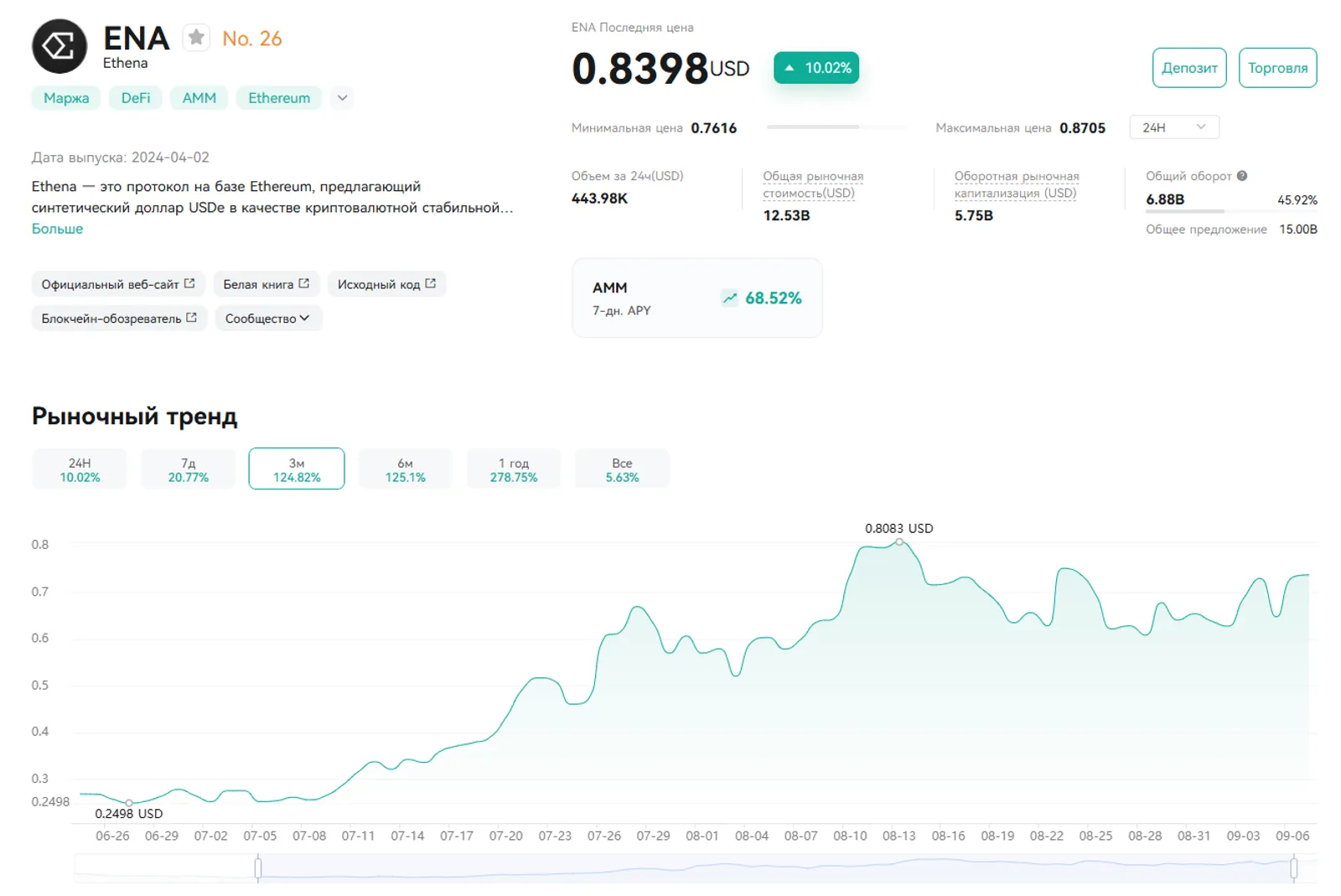This screenshot has width=1341, height=896.
Task: Click the Ethereum tag
Action: click(279, 98)
